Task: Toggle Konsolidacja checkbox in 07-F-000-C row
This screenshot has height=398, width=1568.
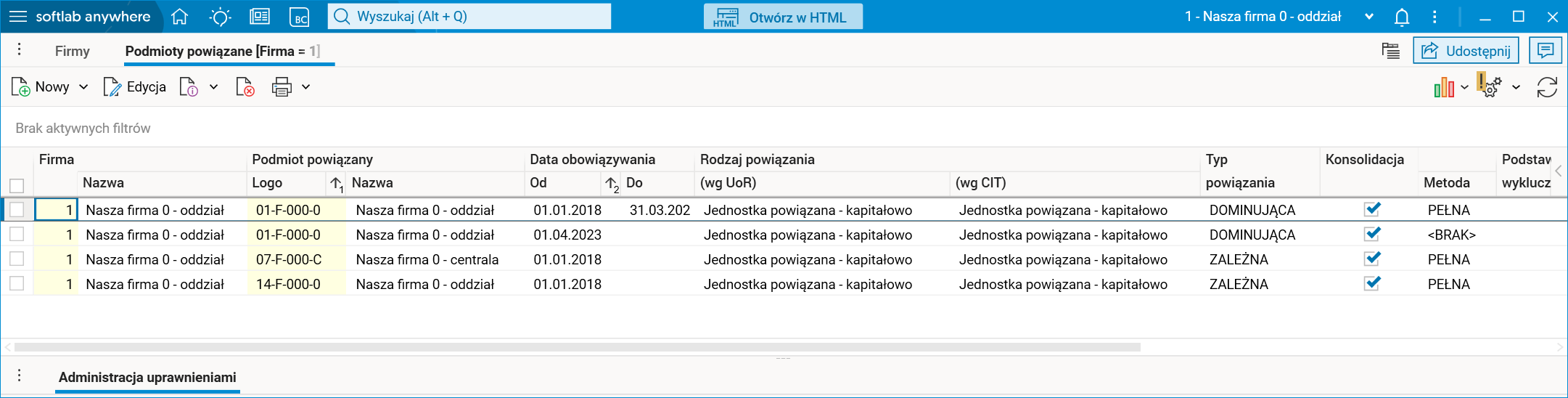Action: click(x=1371, y=259)
